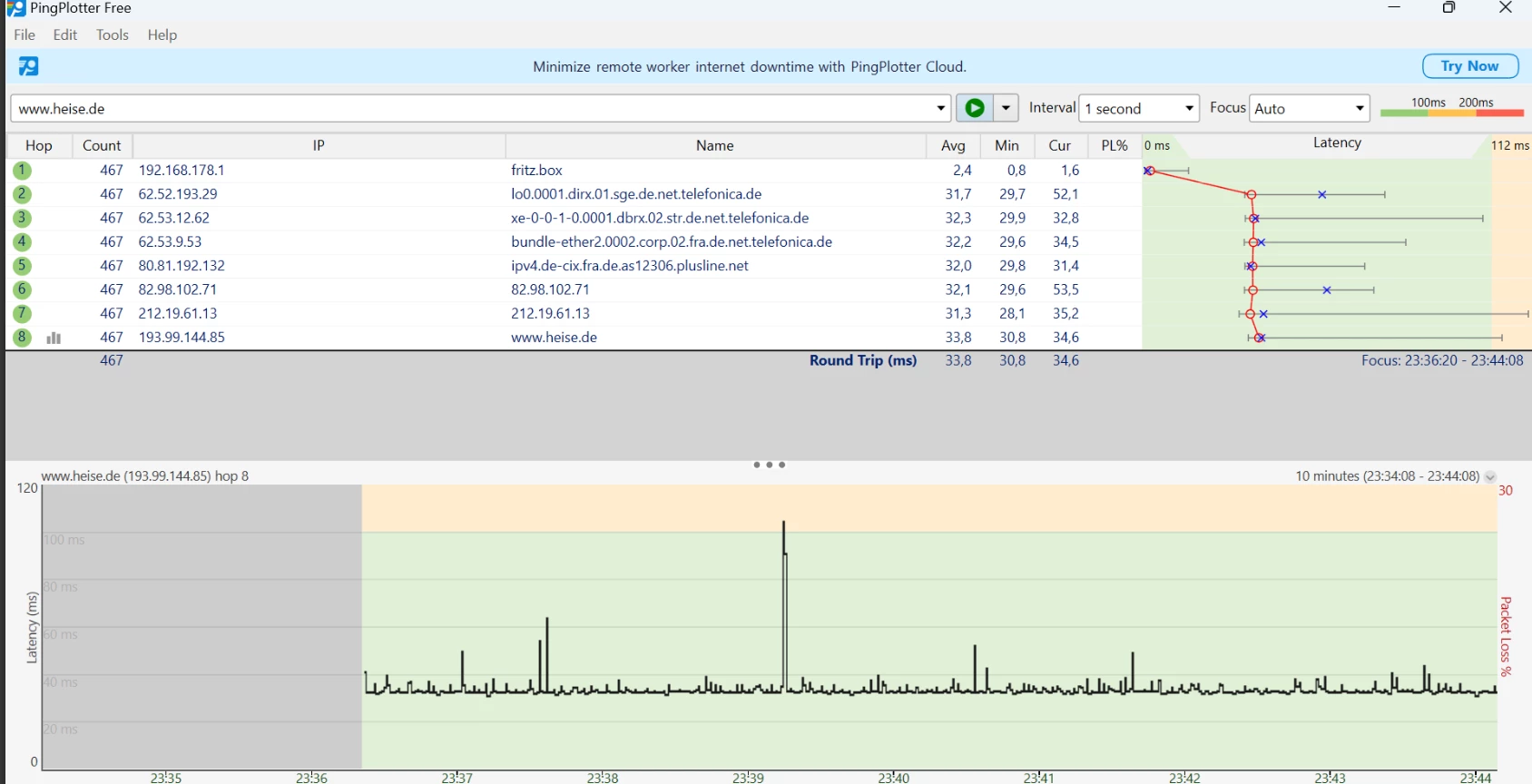The width and height of the screenshot is (1532, 784).
Task: Click hop 5 green circle icon
Action: (x=22, y=266)
